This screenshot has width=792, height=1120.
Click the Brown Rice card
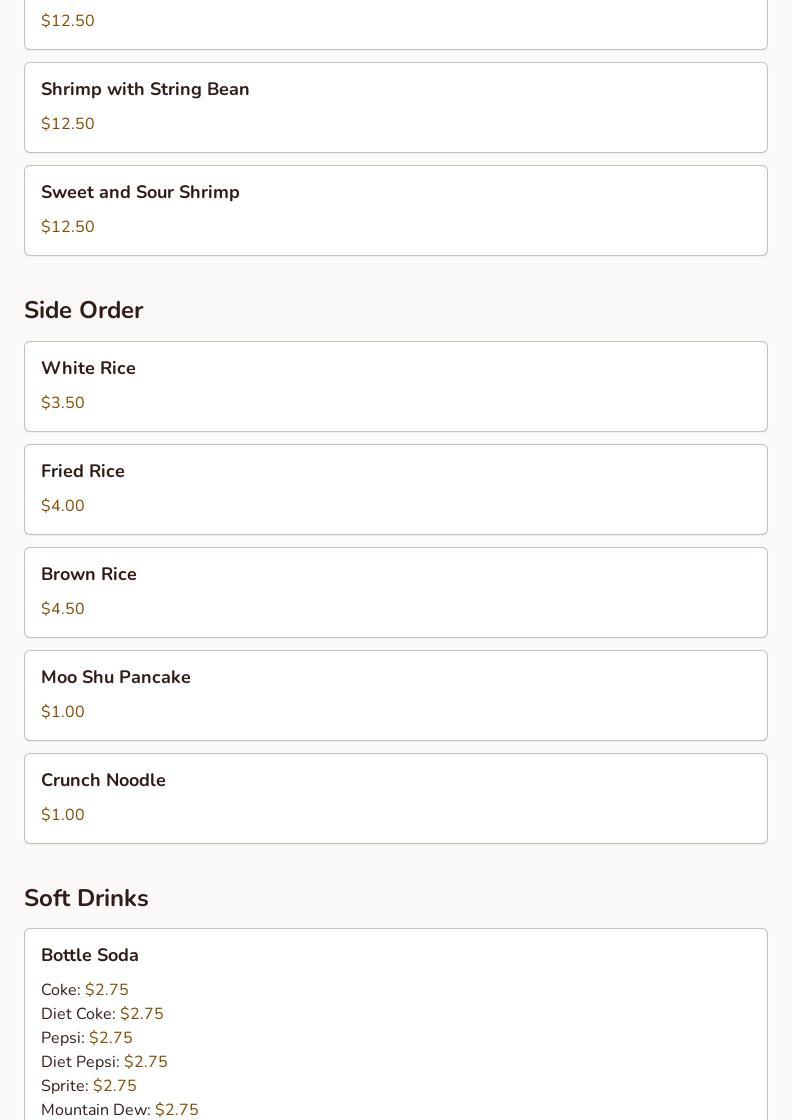pos(396,592)
